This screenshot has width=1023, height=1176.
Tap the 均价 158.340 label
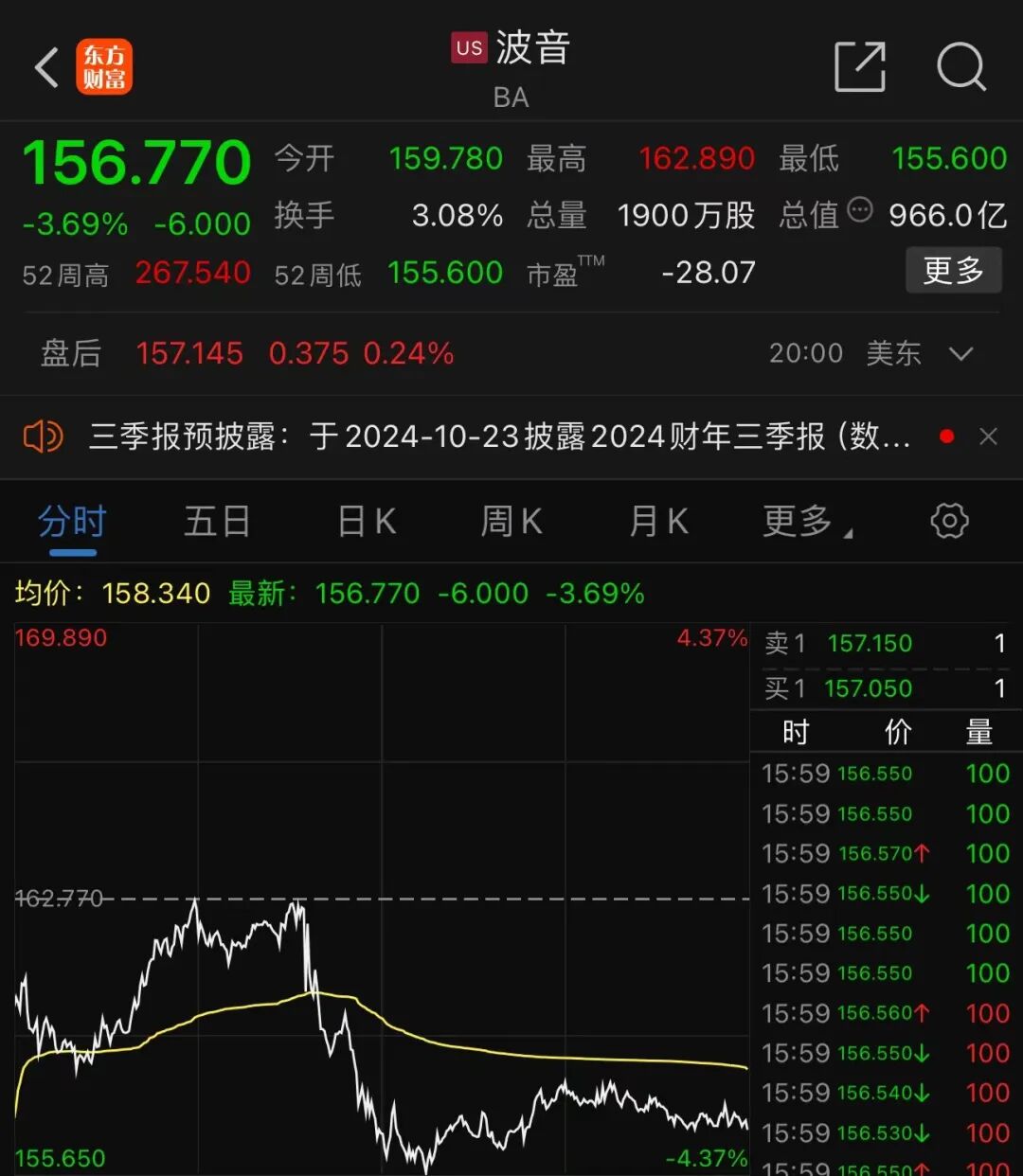(113, 594)
